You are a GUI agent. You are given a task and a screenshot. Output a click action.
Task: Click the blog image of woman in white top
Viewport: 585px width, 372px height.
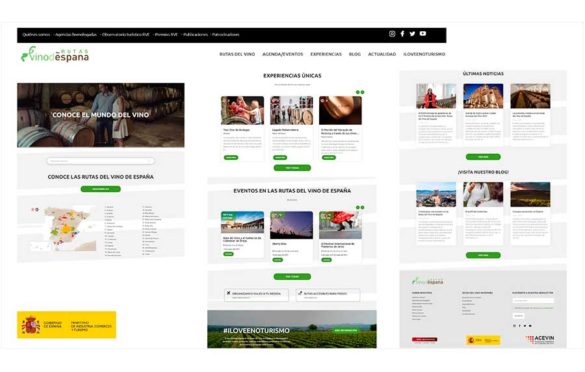[483, 194]
